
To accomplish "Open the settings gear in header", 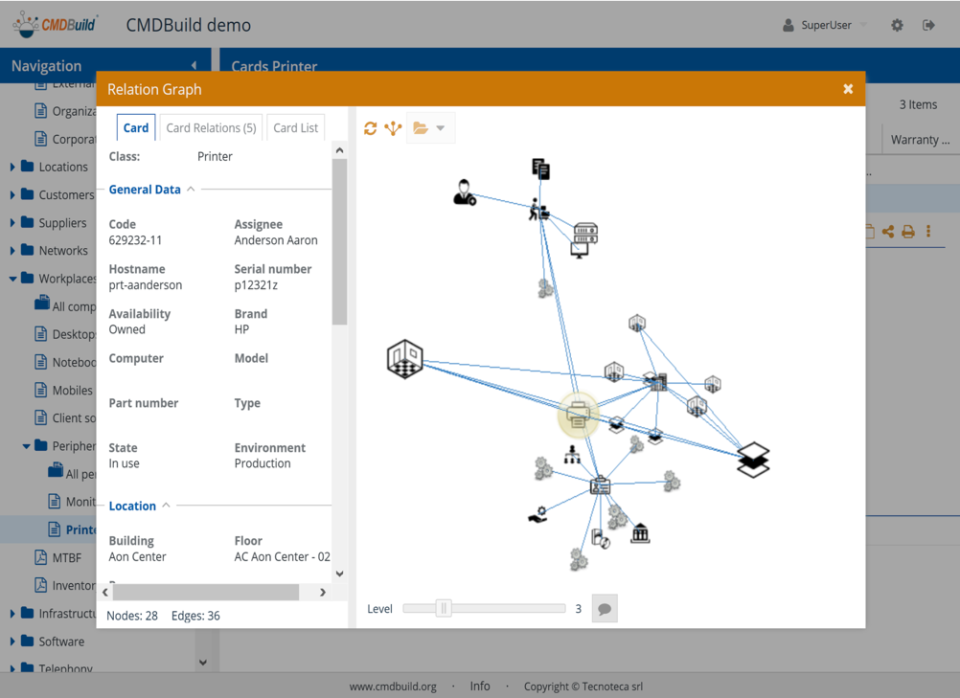I will click(897, 25).
